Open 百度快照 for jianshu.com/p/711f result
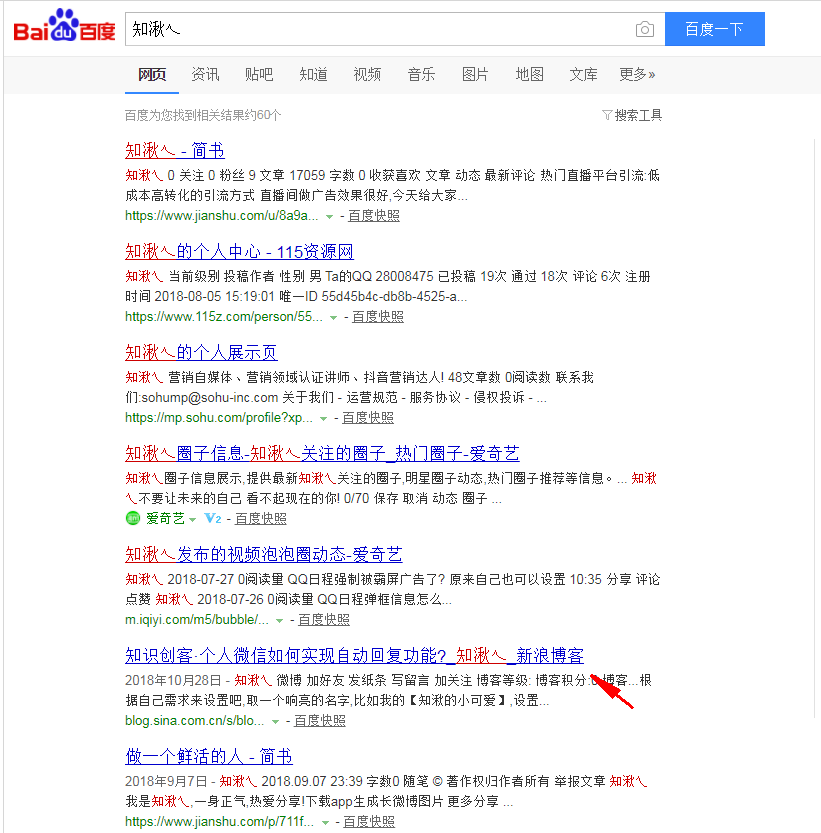821x833 pixels. coord(369,821)
